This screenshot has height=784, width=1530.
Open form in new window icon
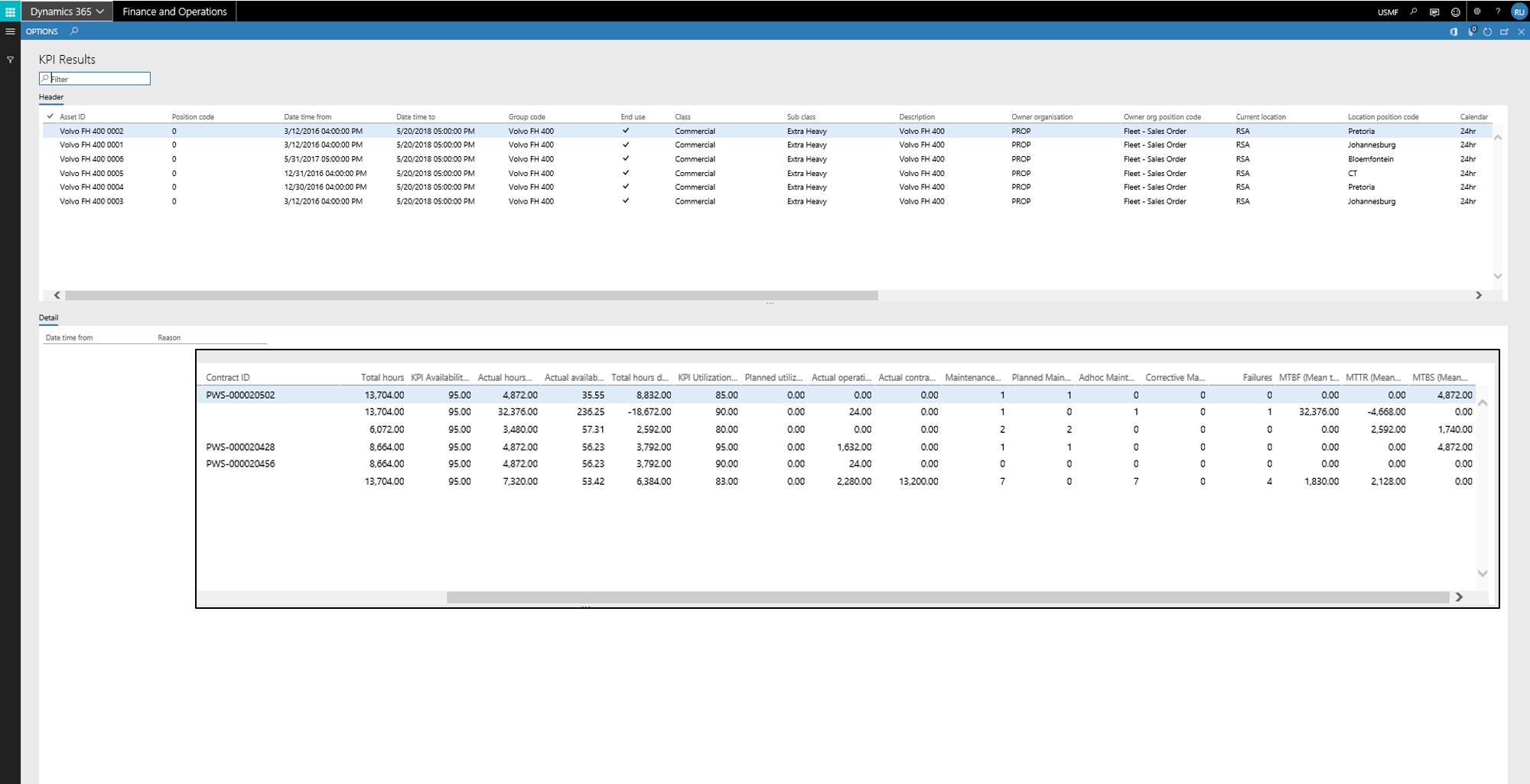click(1505, 31)
